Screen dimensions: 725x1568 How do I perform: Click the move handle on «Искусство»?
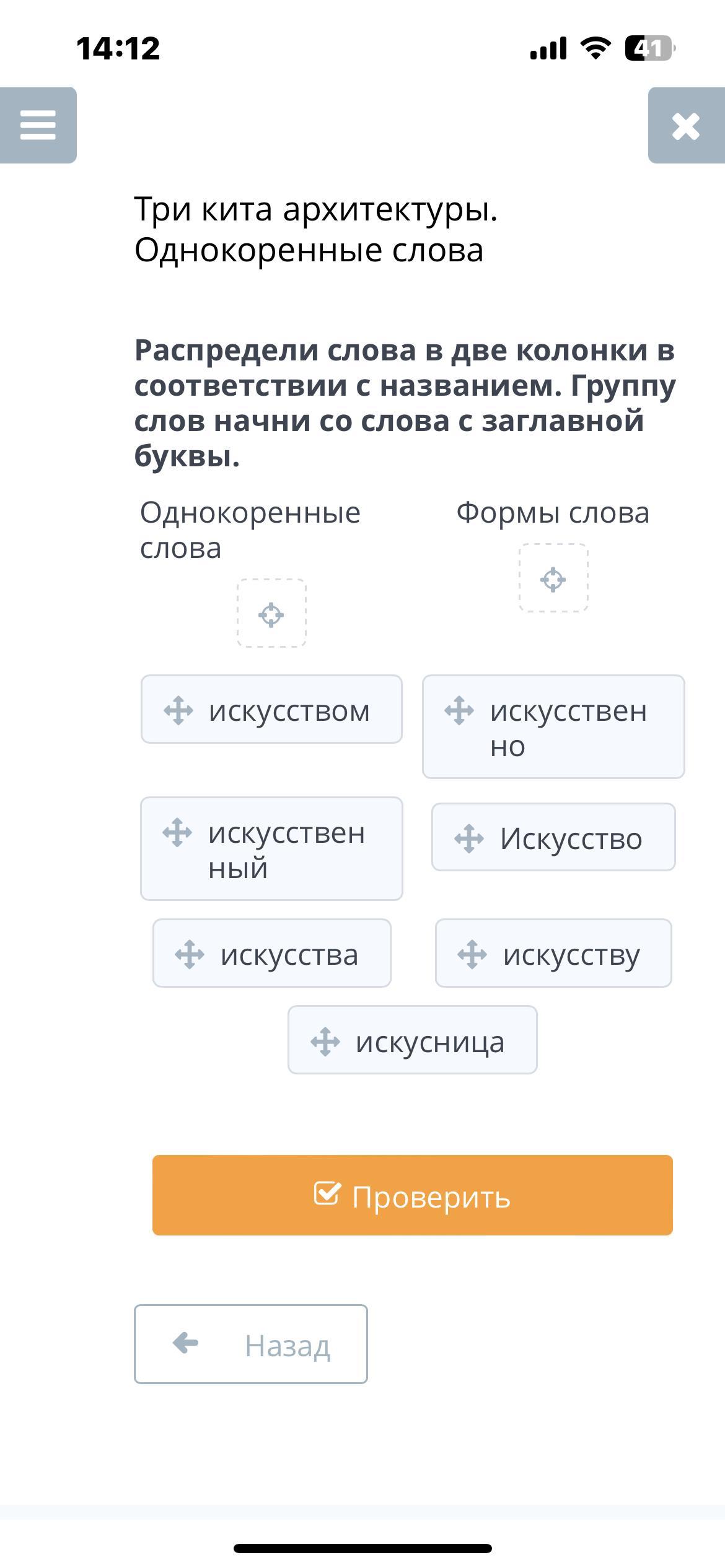pyautogui.click(x=469, y=838)
